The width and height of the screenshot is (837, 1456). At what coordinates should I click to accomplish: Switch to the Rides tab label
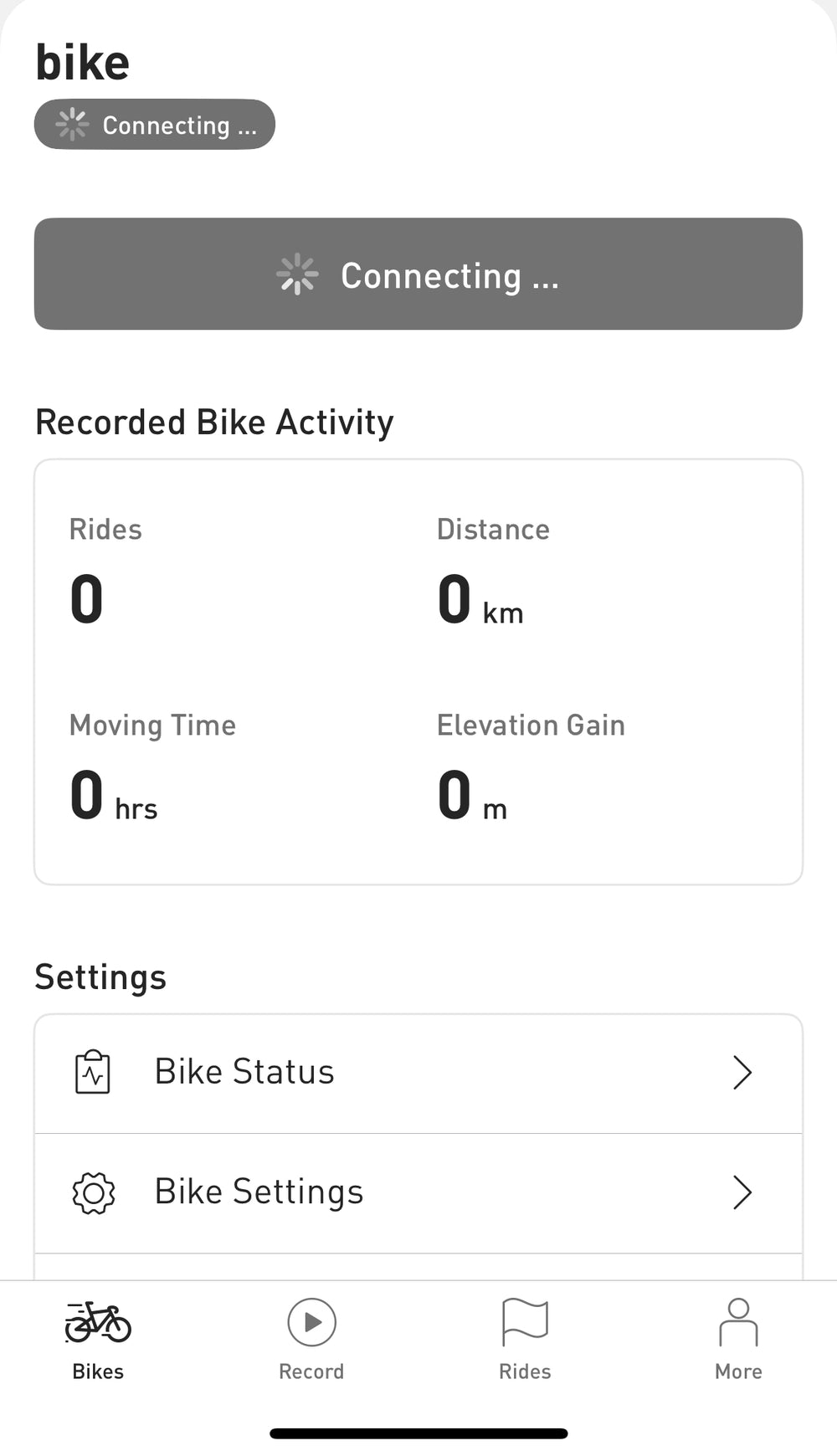[525, 1371]
